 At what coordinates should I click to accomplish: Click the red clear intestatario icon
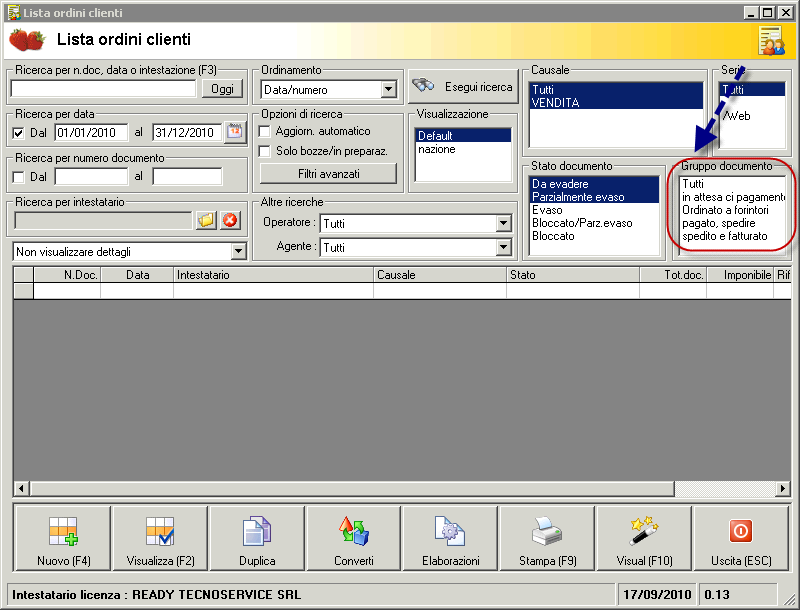click(230, 220)
